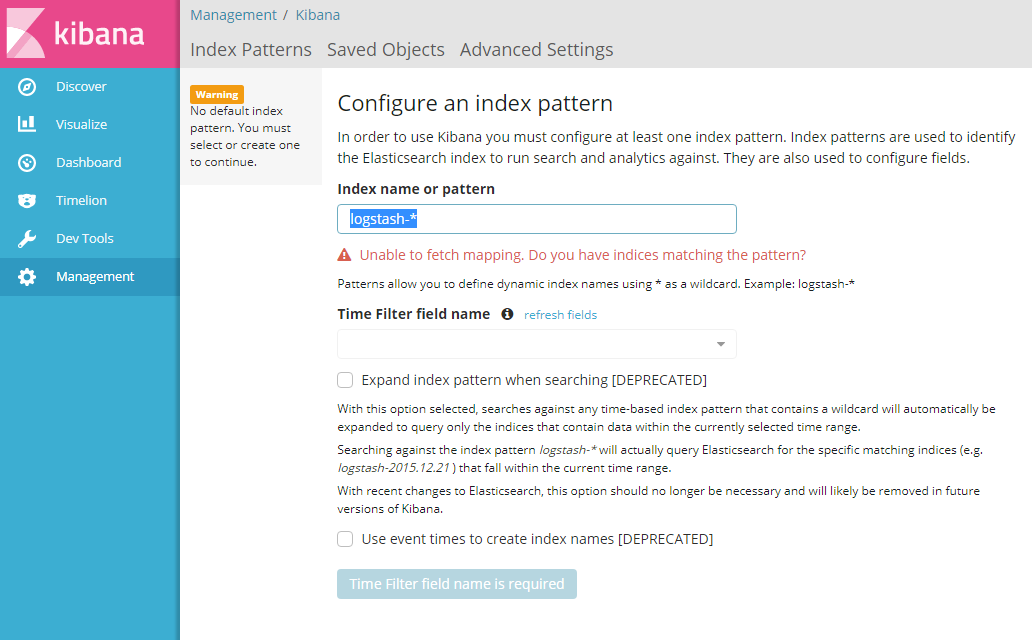This screenshot has width=1032, height=640.
Task: Open Dashboard via gauge icon
Action: pos(27,163)
